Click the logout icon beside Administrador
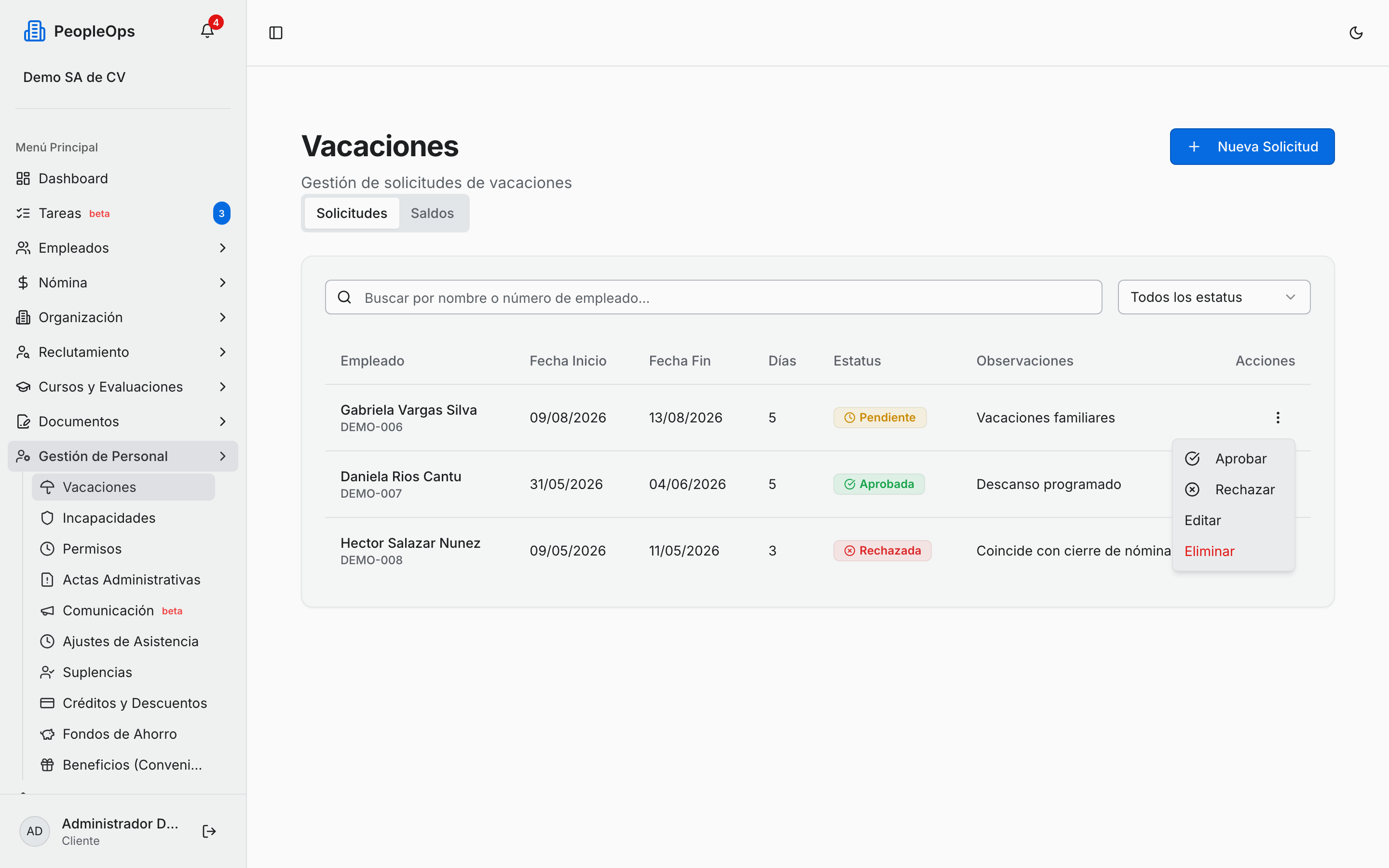This screenshot has height=868, width=1389. (209, 831)
